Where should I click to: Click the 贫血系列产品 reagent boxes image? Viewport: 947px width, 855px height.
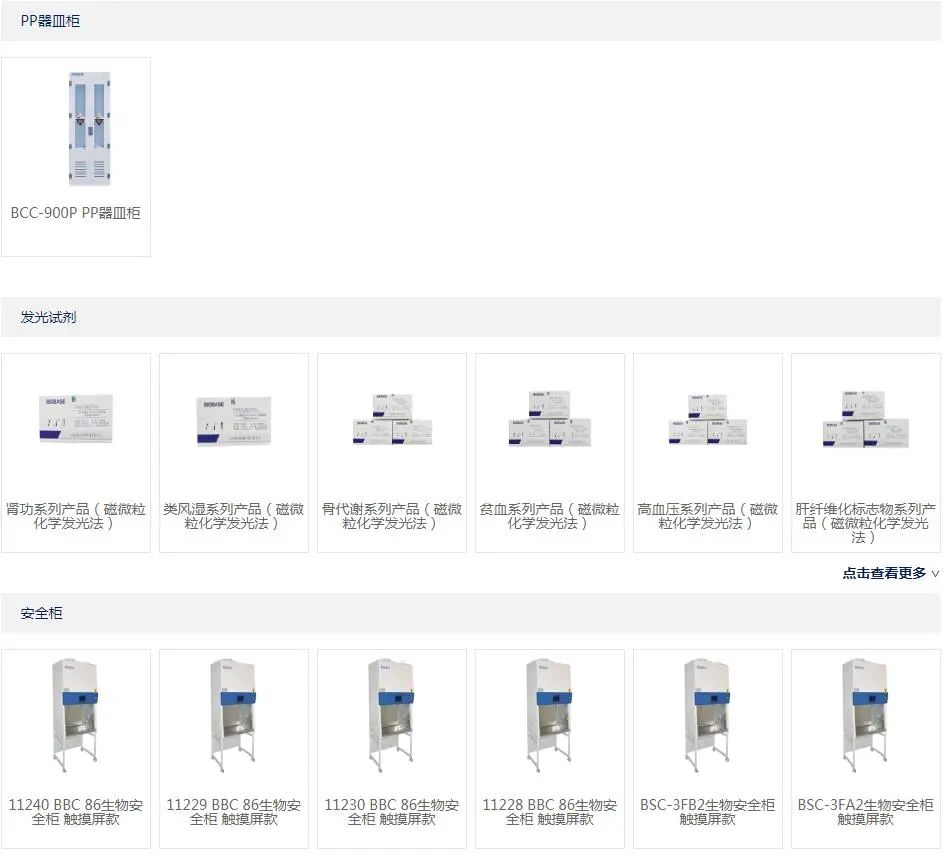point(550,418)
